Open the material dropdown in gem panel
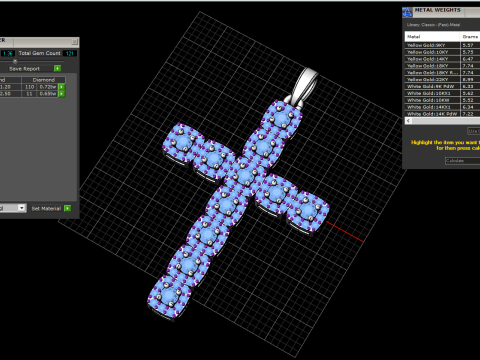The height and width of the screenshot is (360, 480). pos(22,208)
